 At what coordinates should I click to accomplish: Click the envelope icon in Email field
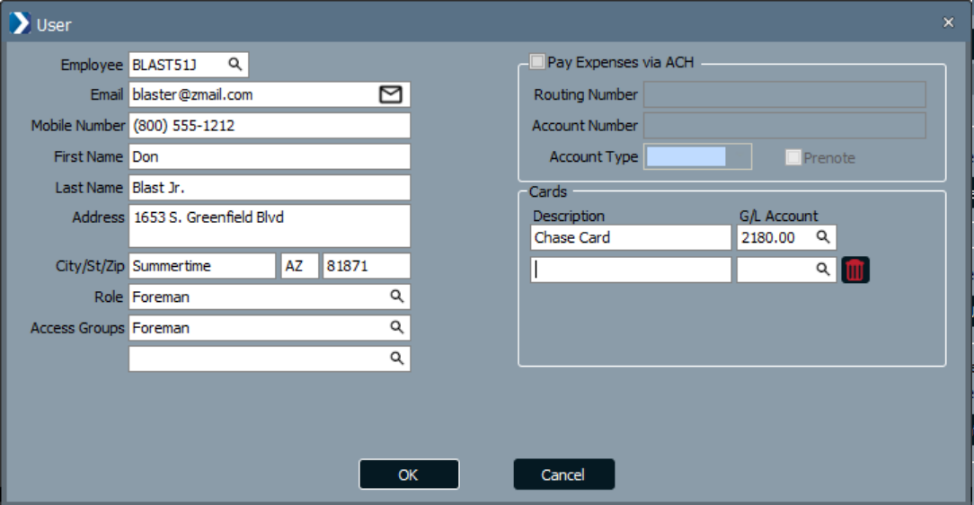[390, 95]
